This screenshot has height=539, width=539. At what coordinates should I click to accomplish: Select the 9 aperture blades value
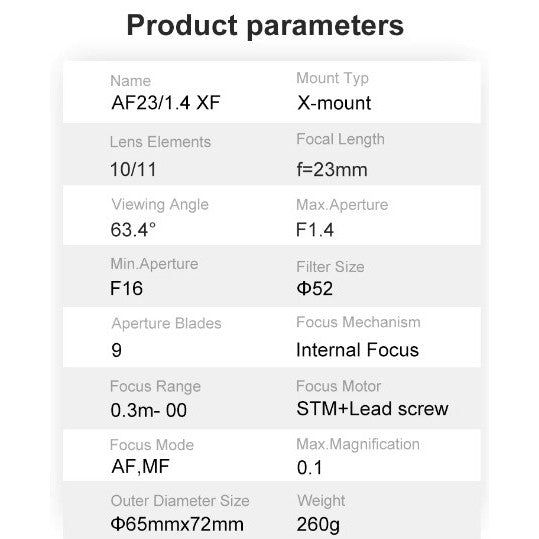(x=117, y=350)
